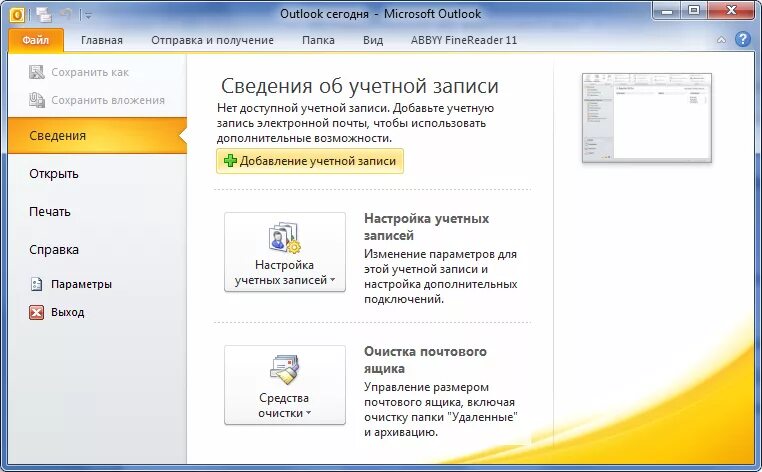This screenshot has width=762, height=472.
Task: Maximize the Outlook window
Action: [x=694, y=11]
